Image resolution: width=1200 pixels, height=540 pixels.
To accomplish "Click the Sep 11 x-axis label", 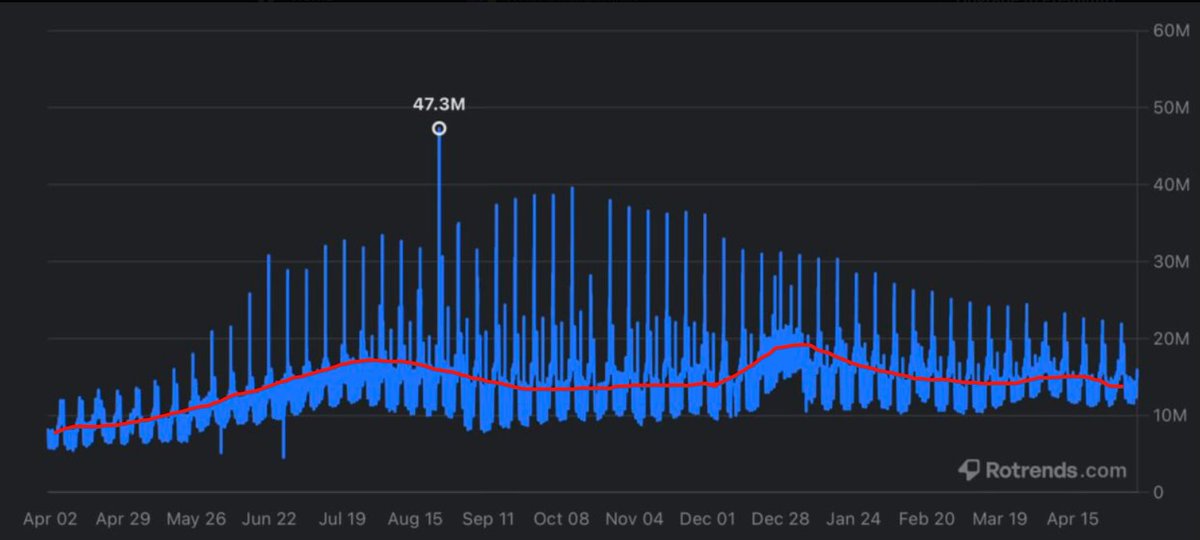I will coord(488,519).
